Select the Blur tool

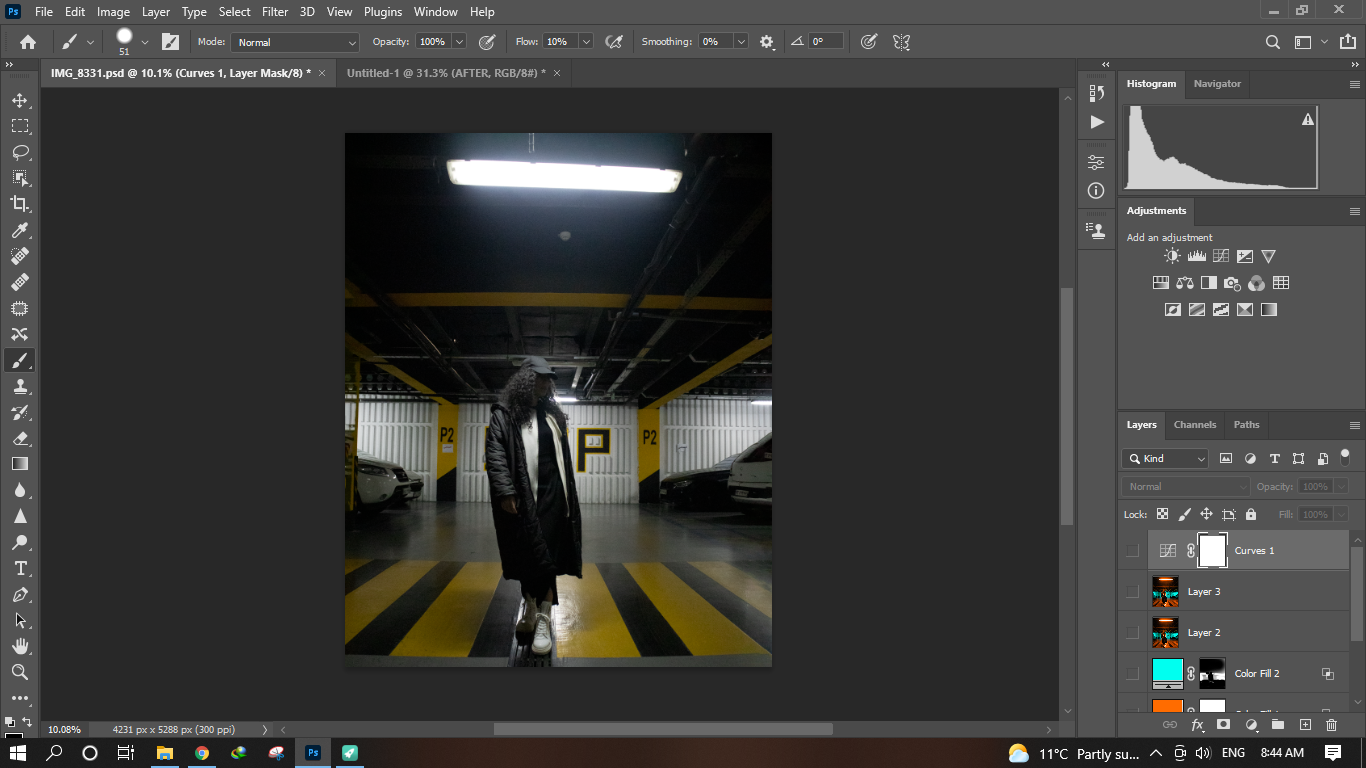tap(20, 490)
